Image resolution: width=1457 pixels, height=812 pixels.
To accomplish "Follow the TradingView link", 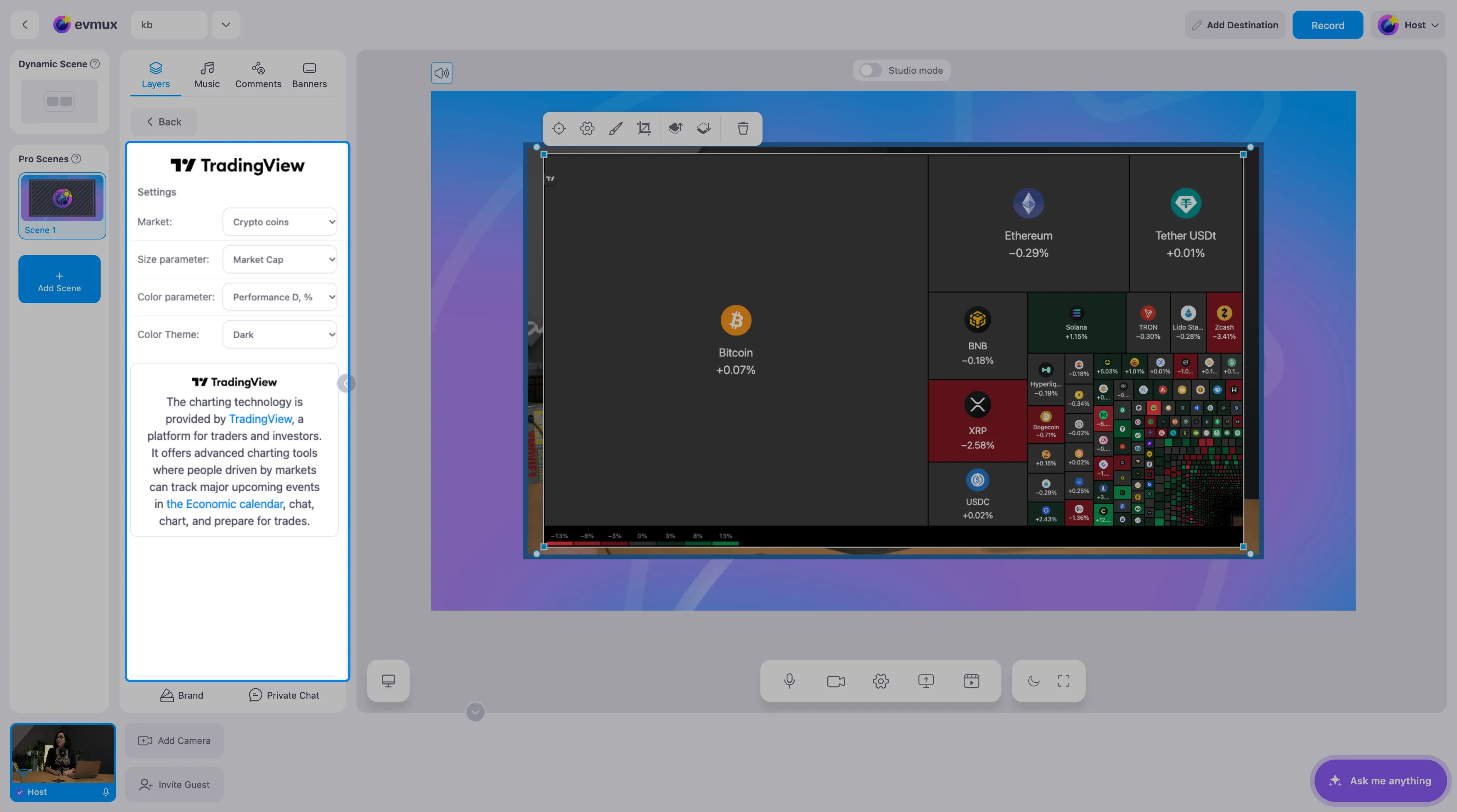I will (x=260, y=419).
